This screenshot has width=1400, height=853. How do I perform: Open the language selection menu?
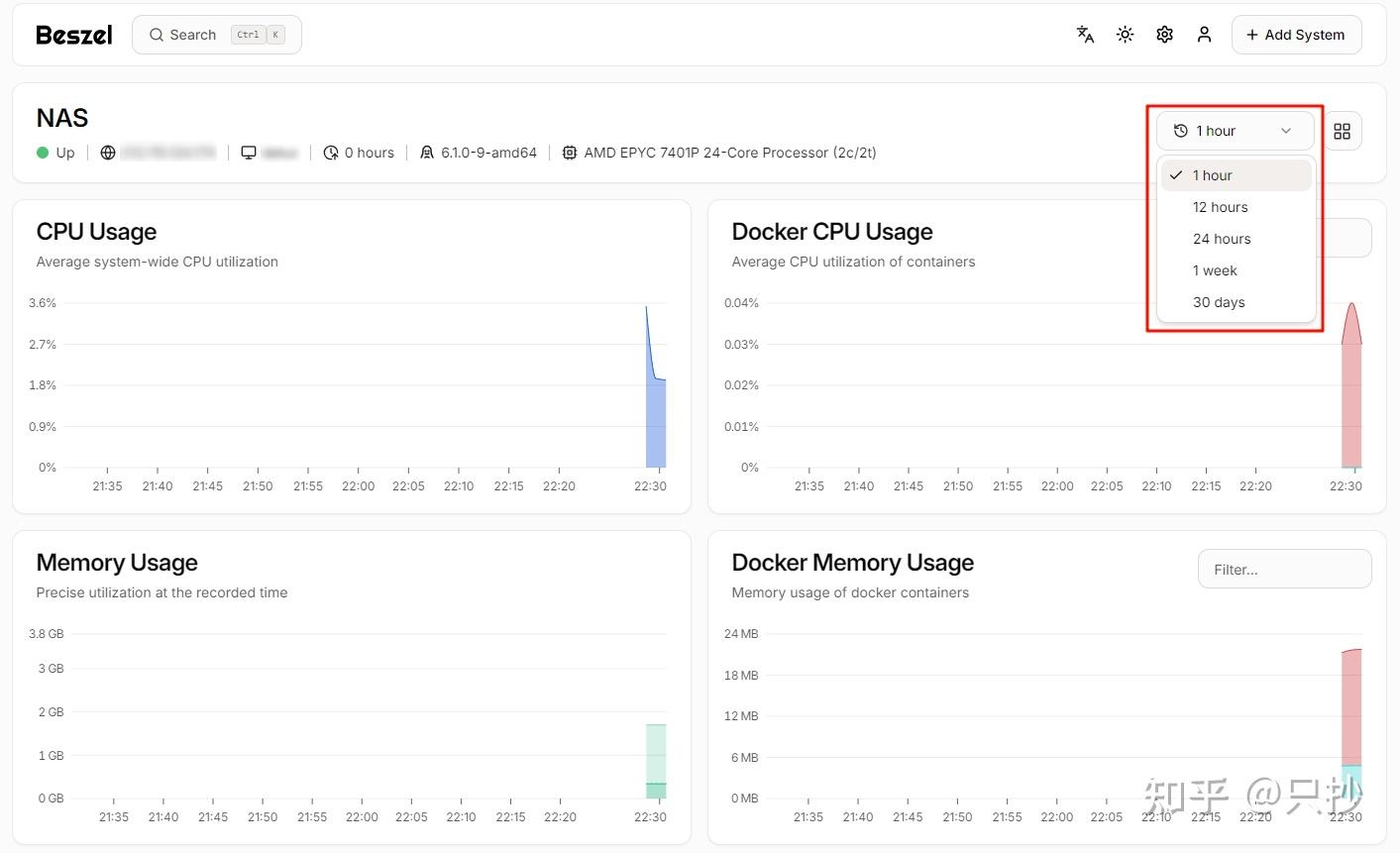[x=1085, y=34]
